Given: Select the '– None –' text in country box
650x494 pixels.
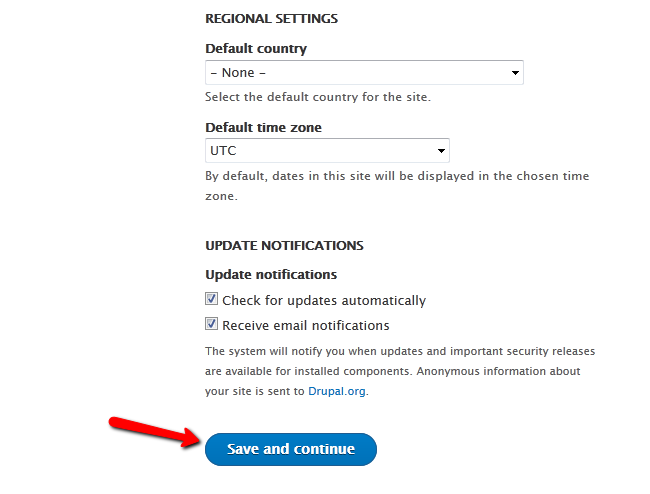Looking at the screenshot, I should (238, 73).
